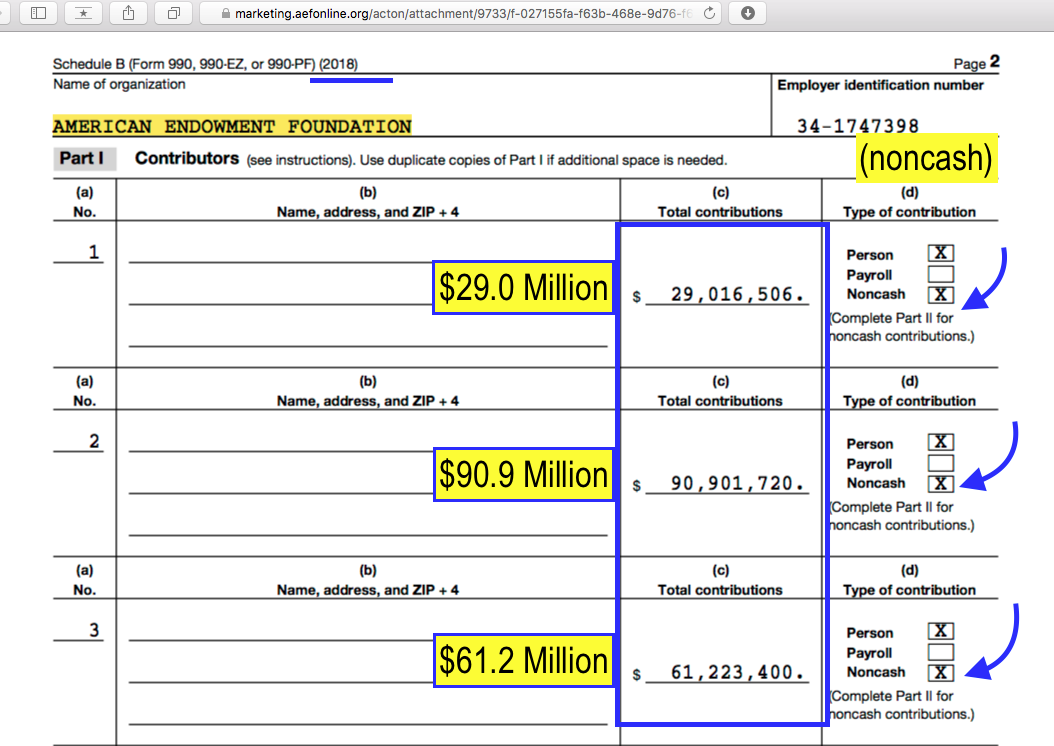
Task: Toggle the Person checkbox for contributor 1
Action: point(941,254)
